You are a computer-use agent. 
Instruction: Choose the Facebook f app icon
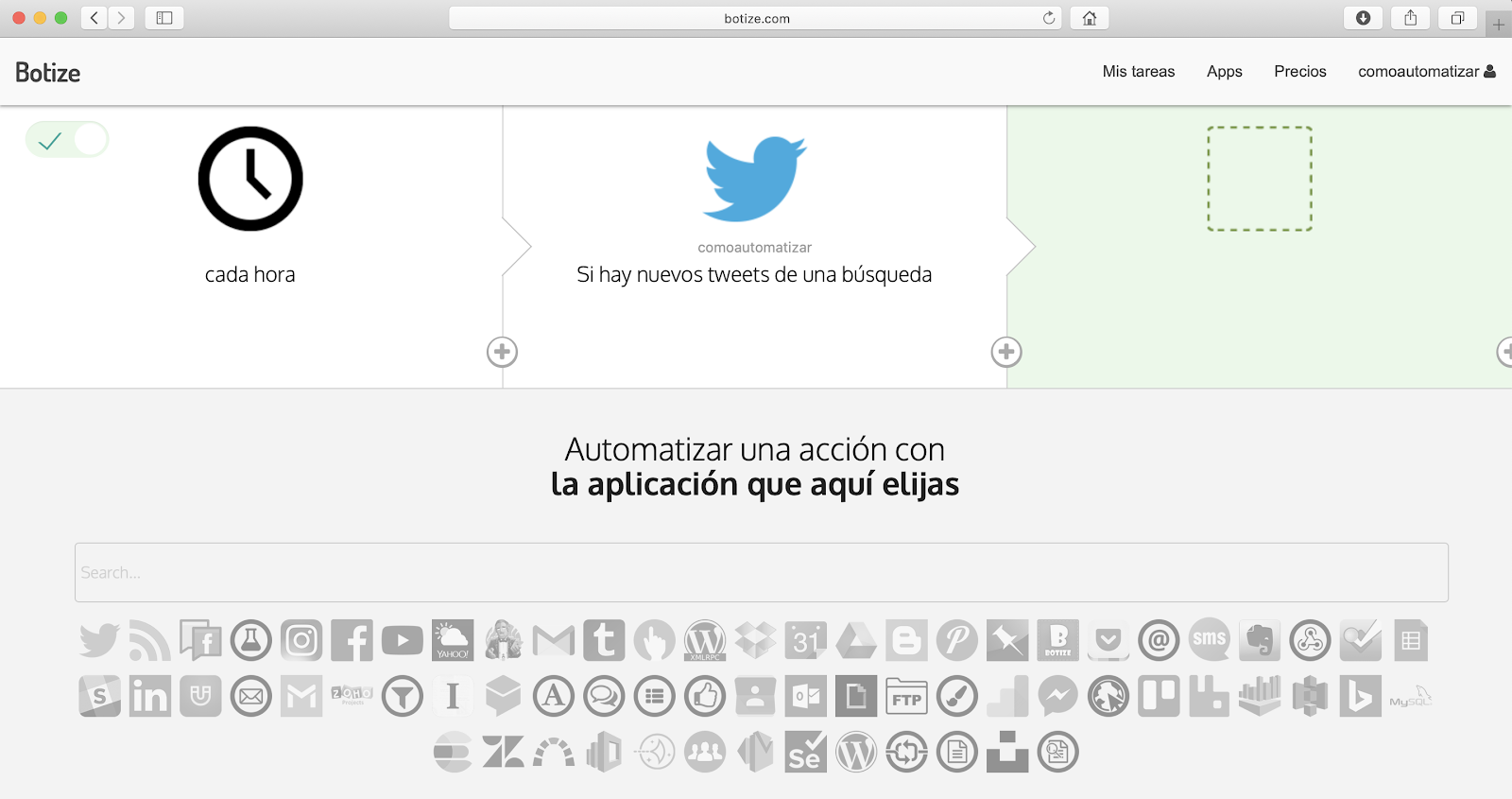(352, 640)
